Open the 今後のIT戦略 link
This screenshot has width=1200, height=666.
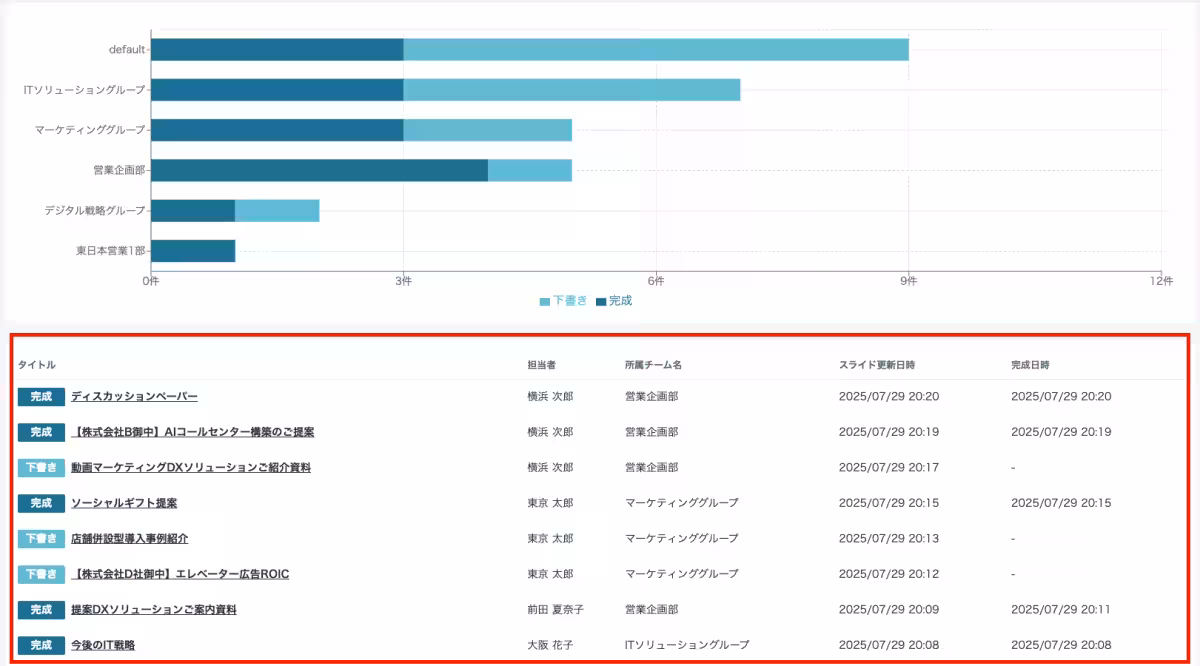pyautogui.click(x=103, y=645)
